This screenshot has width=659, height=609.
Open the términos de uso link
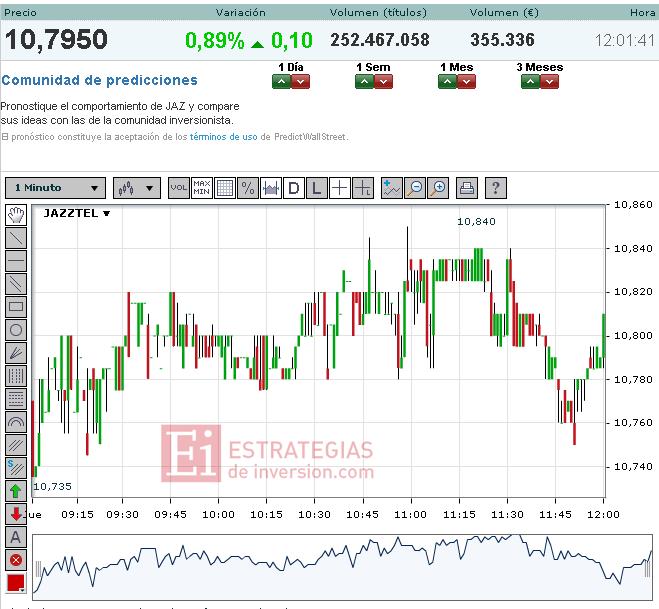(224, 137)
